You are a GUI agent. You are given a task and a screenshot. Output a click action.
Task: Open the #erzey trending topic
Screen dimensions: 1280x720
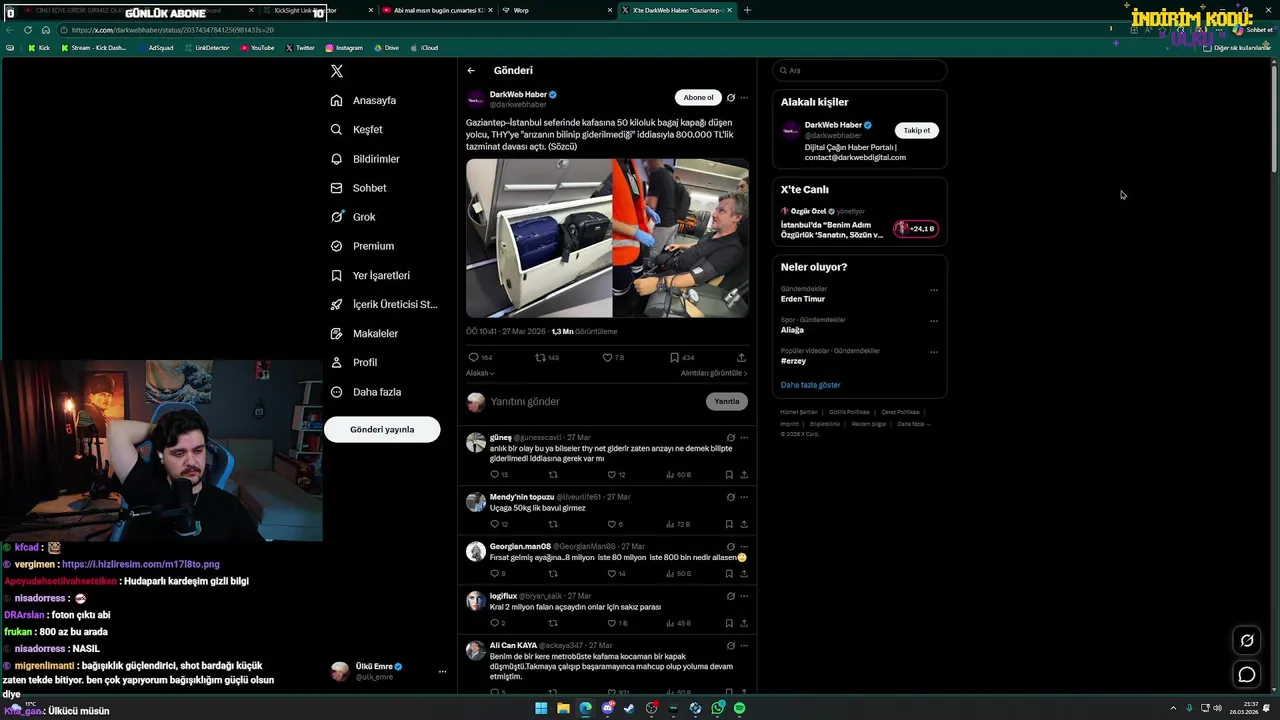(793, 361)
